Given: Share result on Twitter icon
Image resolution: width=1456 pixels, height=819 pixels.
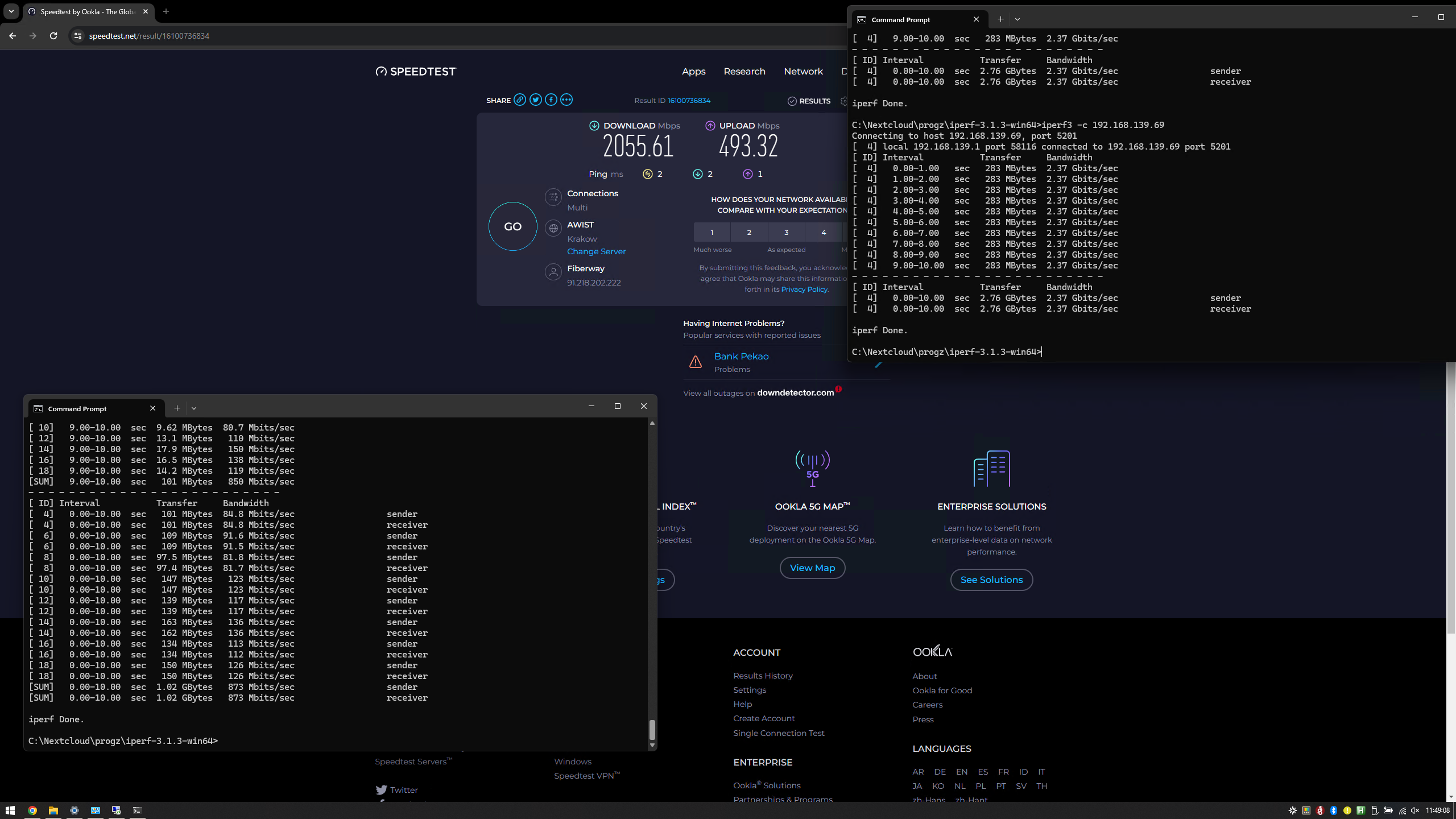Looking at the screenshot, I should coord(535,100).
